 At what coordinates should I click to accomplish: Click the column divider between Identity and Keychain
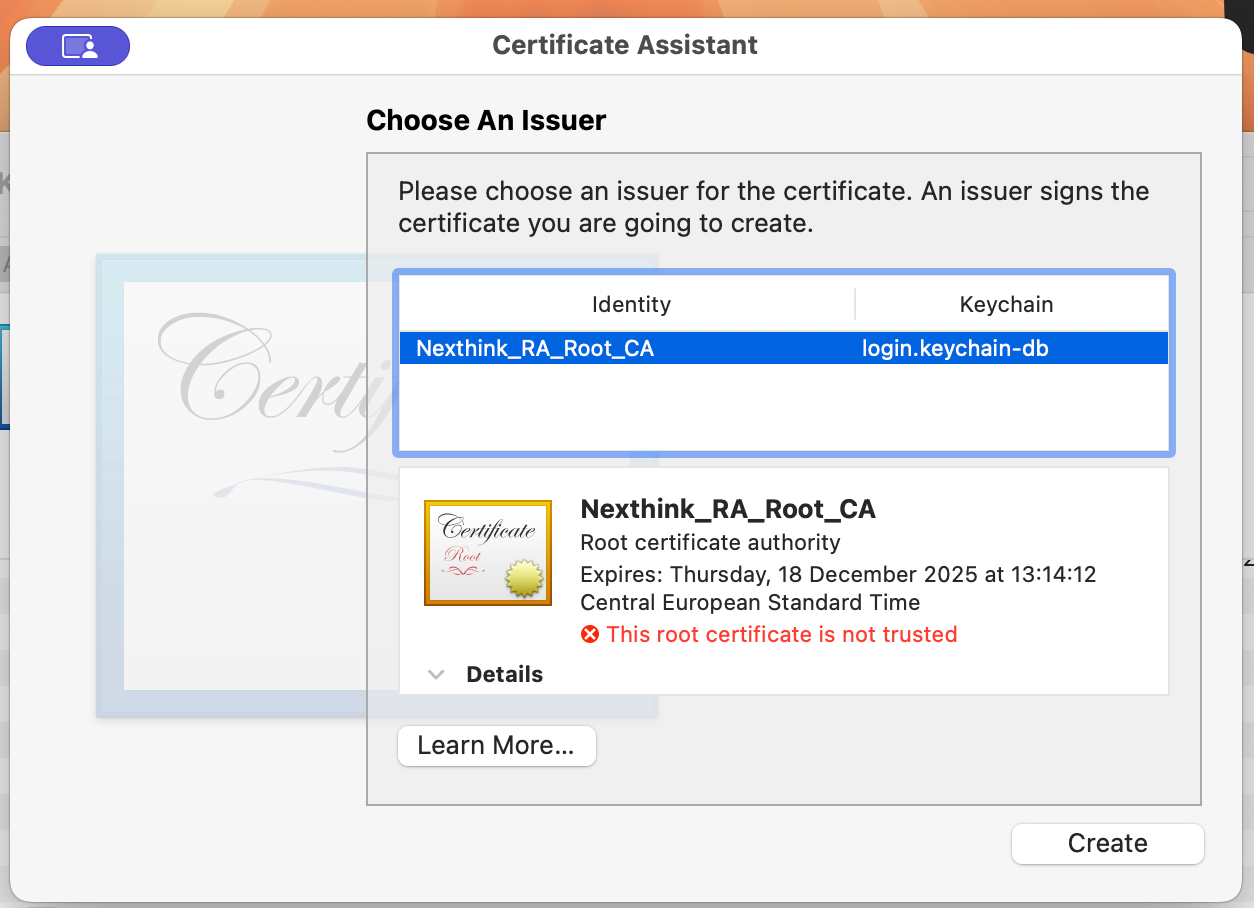pos(855,304)
